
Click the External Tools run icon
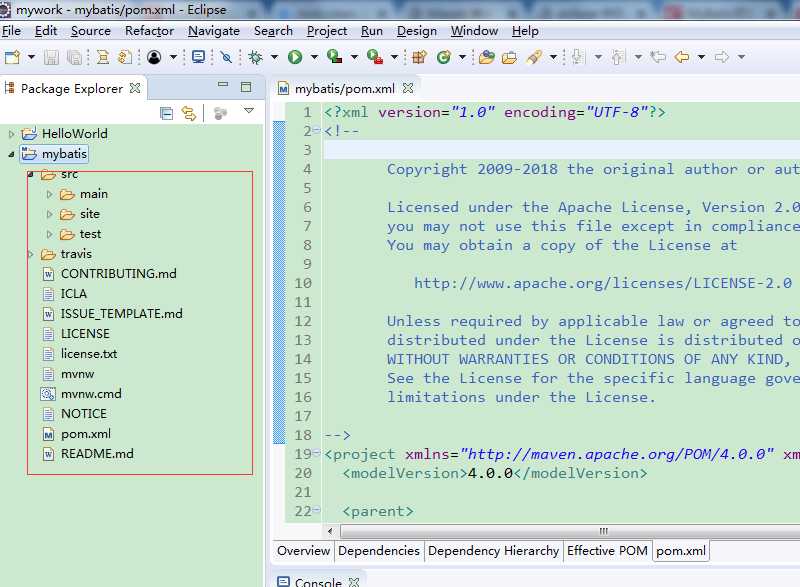click(375, 57)
